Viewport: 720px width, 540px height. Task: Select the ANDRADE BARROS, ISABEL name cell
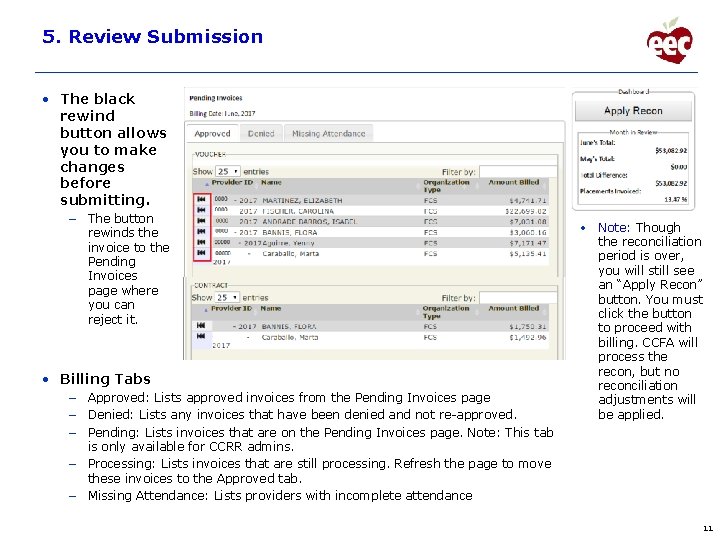(310, 222)
